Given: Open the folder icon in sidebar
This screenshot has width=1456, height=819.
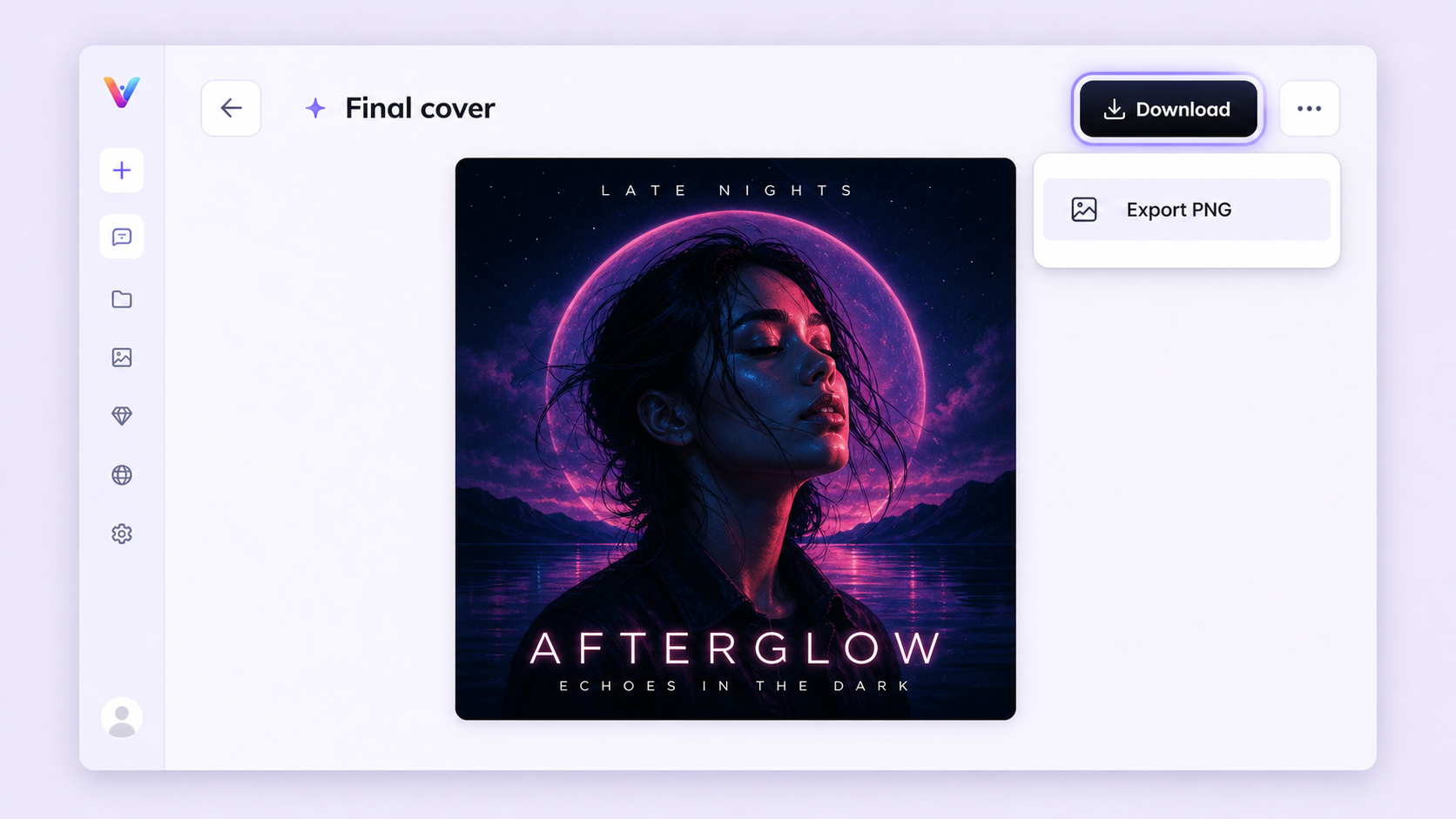Looking at the screenshot, I should (122, 299).
